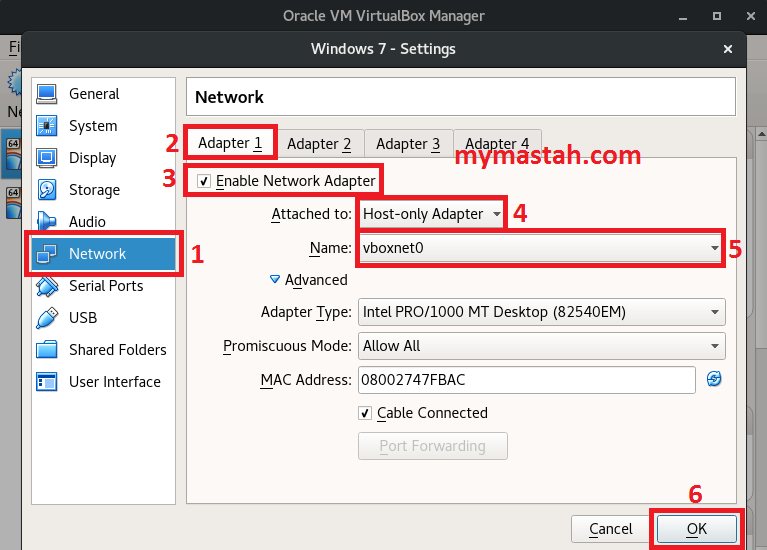Close the Windows 7 Settings dialog

(728, 49)
